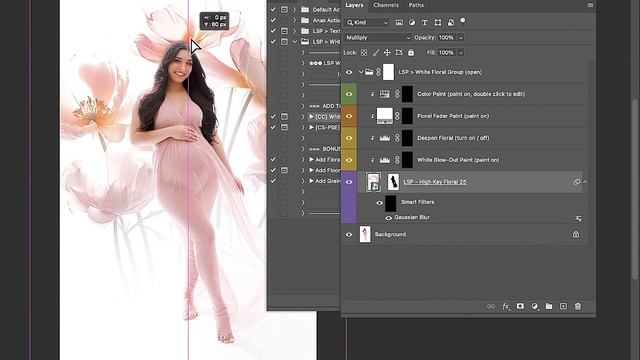Filter layers by shape layer icon
Viewport: 640px width, 360px height.
(x=438, y=22)
